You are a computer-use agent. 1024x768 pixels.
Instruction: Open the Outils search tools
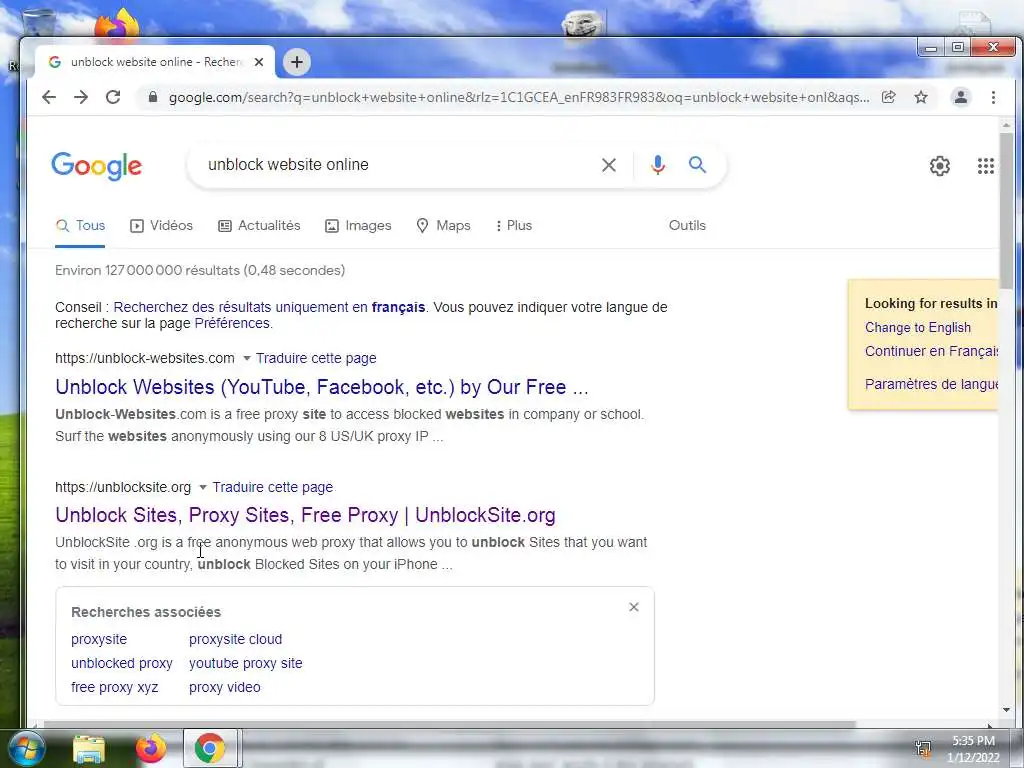tap(687, 225)
